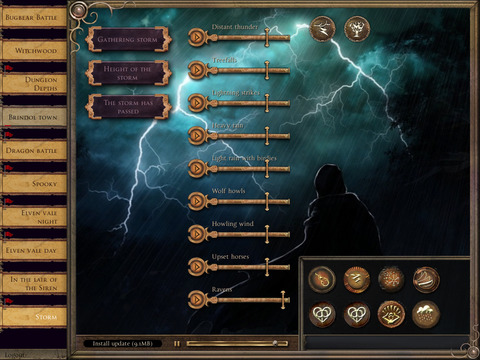The width and height of the screenshot is (480, 360).
Task: Trigger the tree one-shot medallion at top
Action: (357, 29)
